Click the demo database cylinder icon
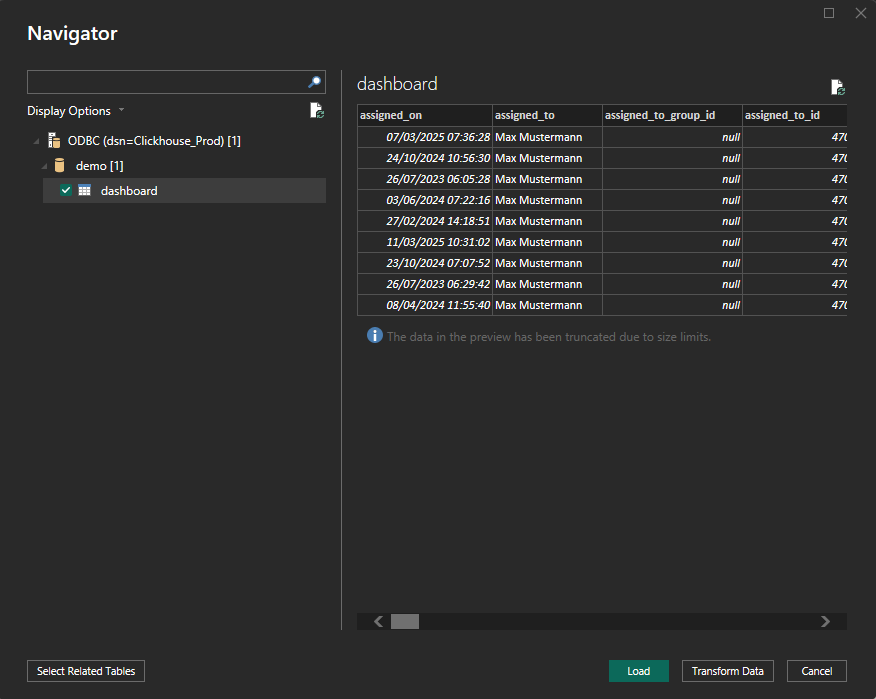 coord(59,165)
